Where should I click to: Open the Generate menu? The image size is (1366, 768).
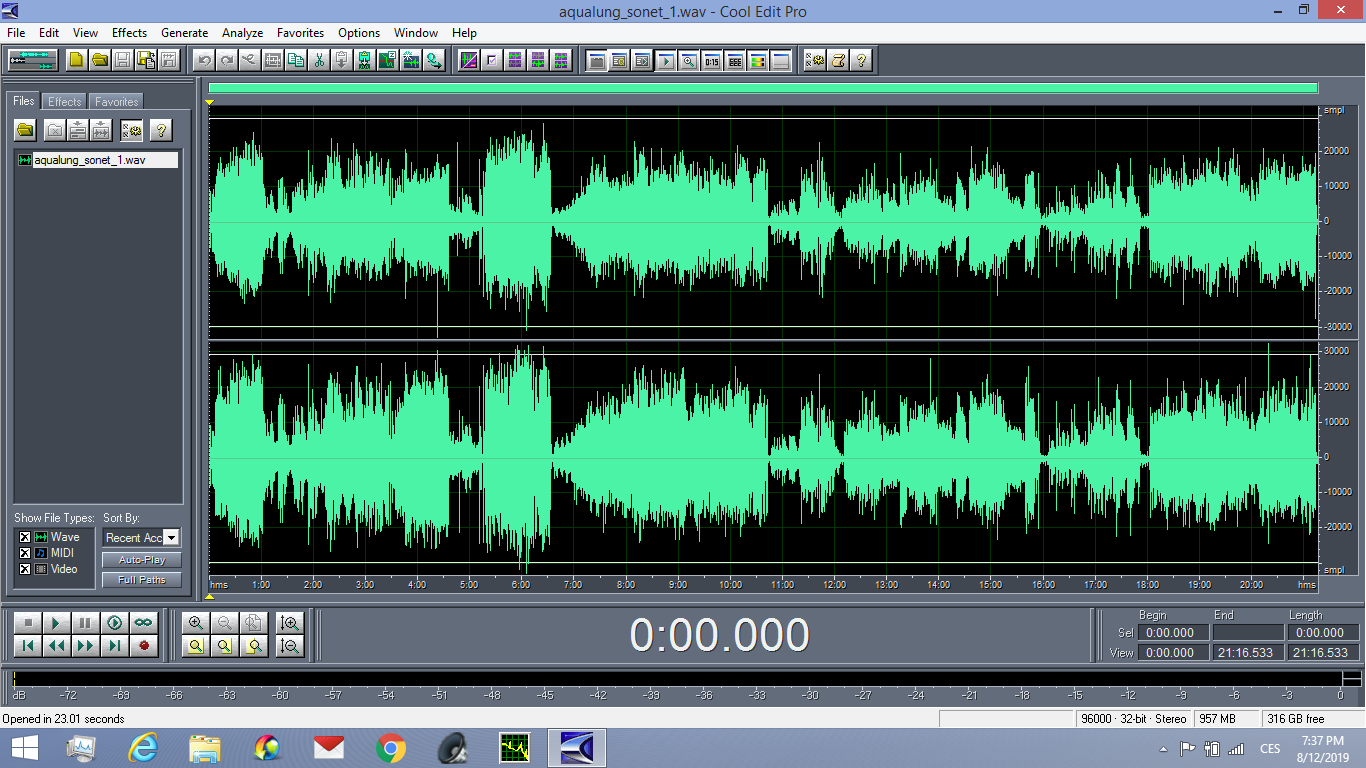tap(184, 33)
